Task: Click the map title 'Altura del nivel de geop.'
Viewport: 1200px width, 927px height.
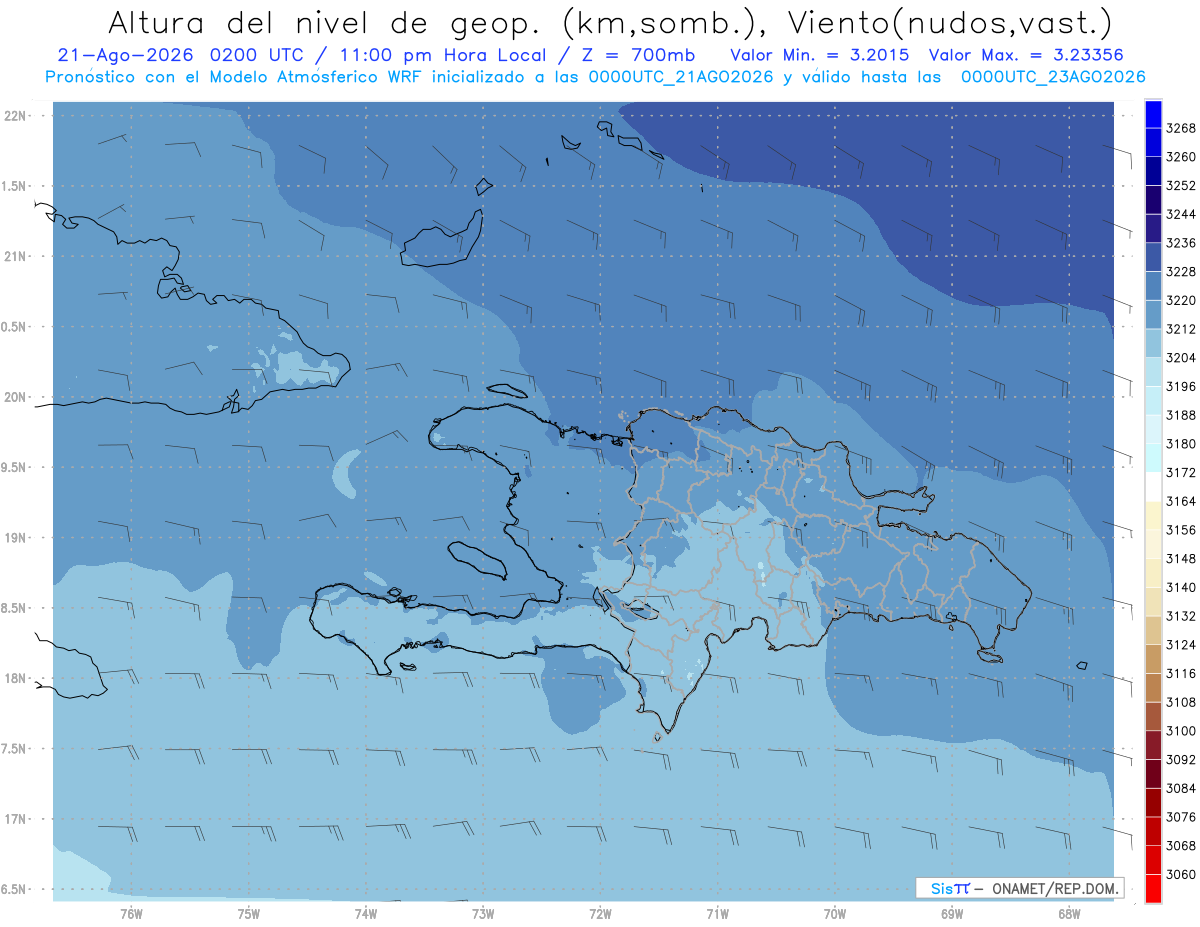Action: coord(326,22)
